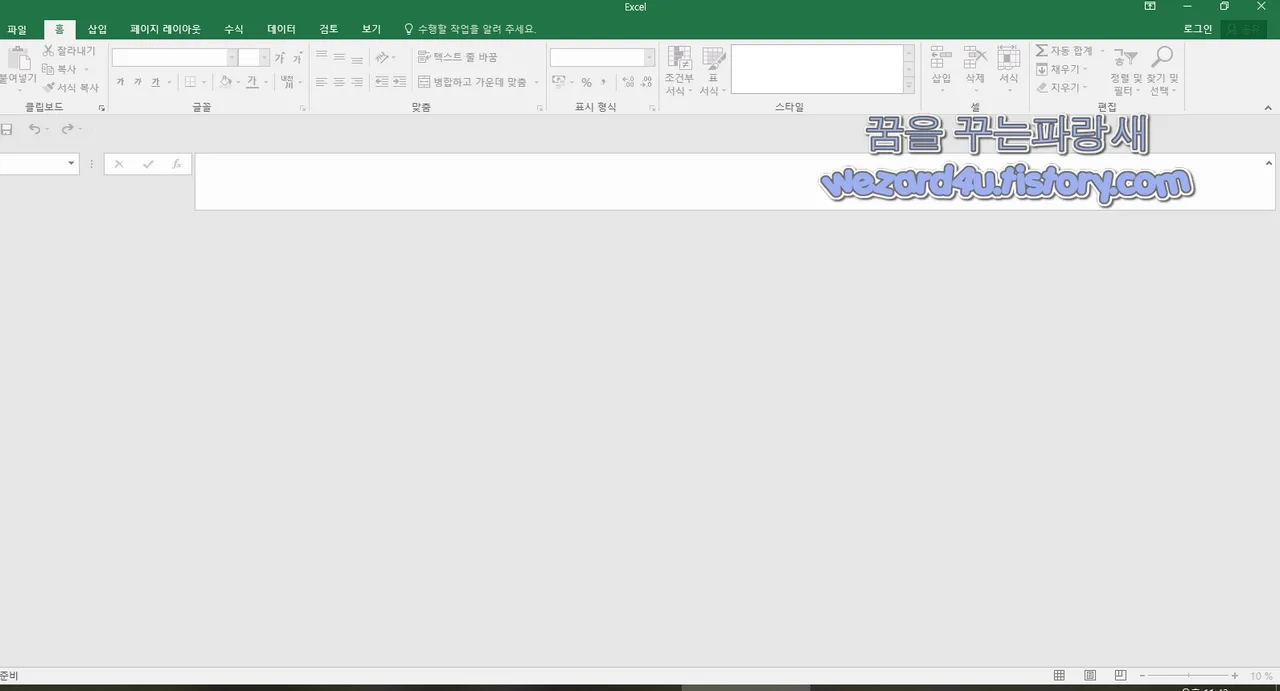The width and height of the screenshot is (1280, 691).
Task: Click the percent style icon
Action: coord(585,82)
